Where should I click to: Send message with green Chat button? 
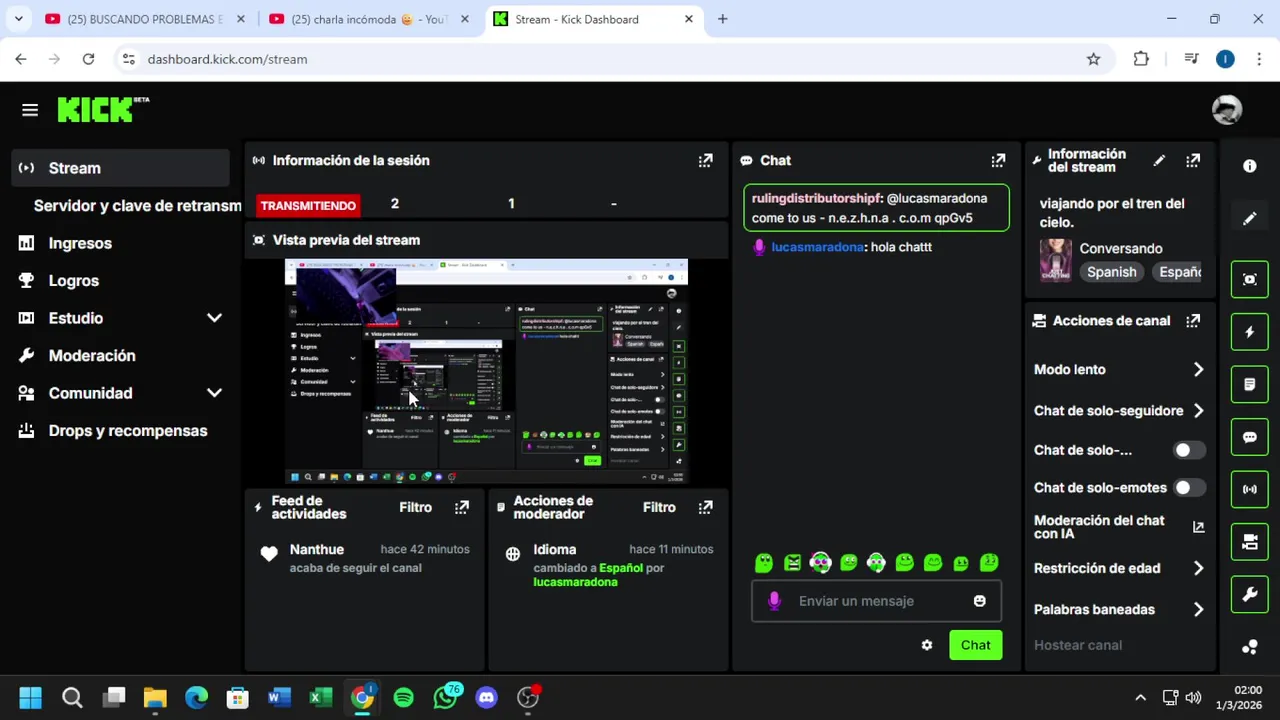click(976, 645)
